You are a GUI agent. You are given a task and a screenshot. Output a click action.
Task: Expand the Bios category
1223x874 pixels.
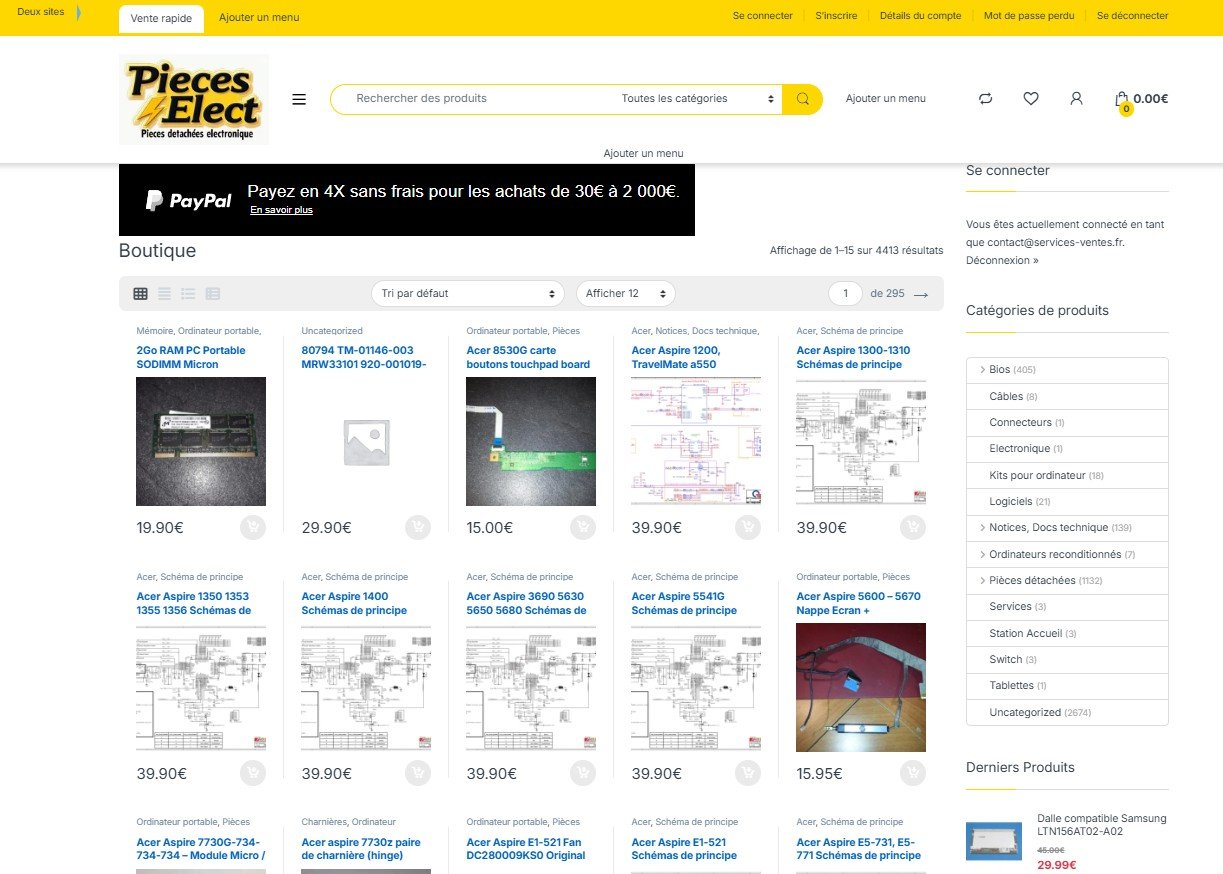coord(982,370)
